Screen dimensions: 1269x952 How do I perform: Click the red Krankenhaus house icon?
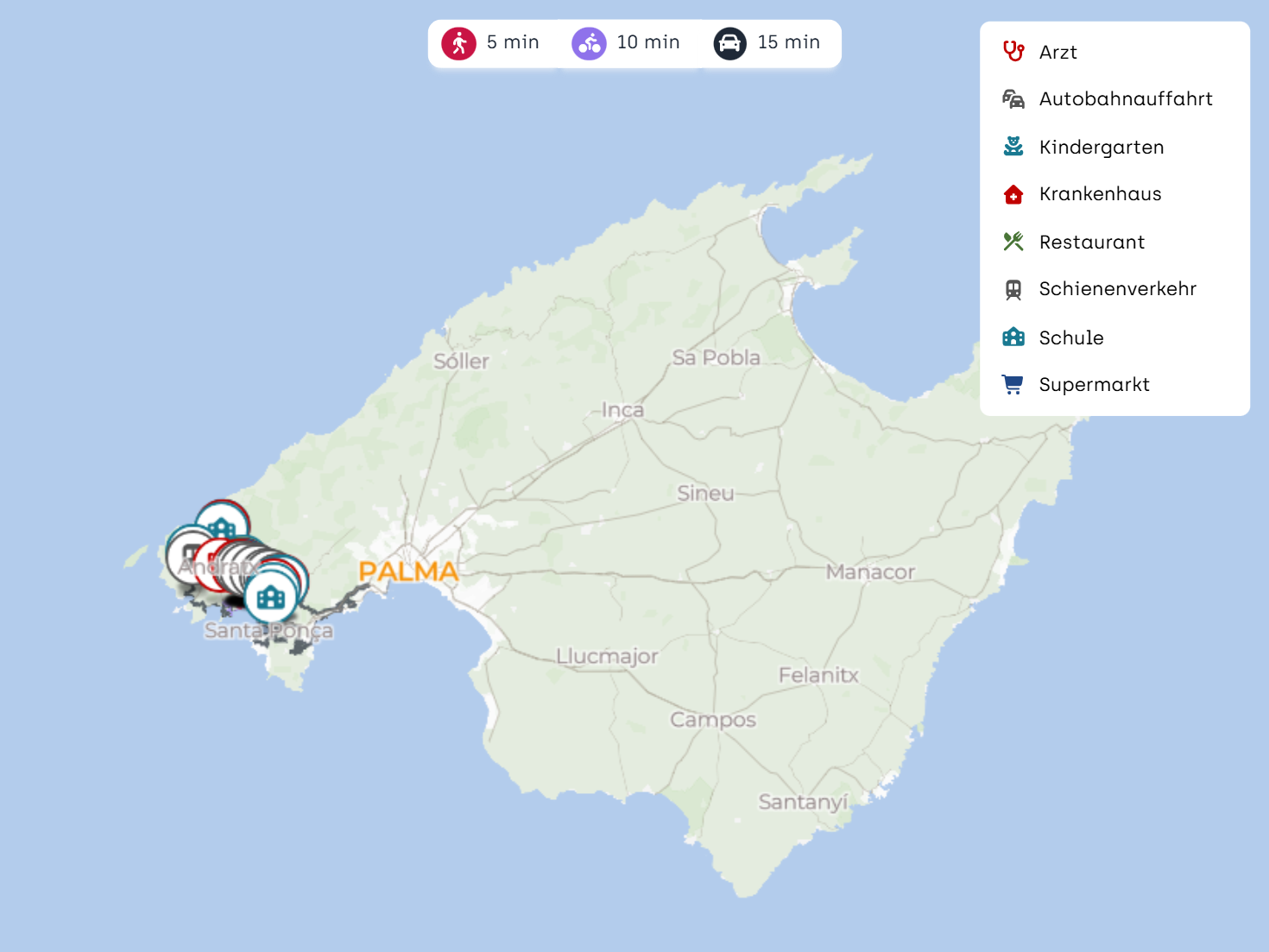(1013, 194)
